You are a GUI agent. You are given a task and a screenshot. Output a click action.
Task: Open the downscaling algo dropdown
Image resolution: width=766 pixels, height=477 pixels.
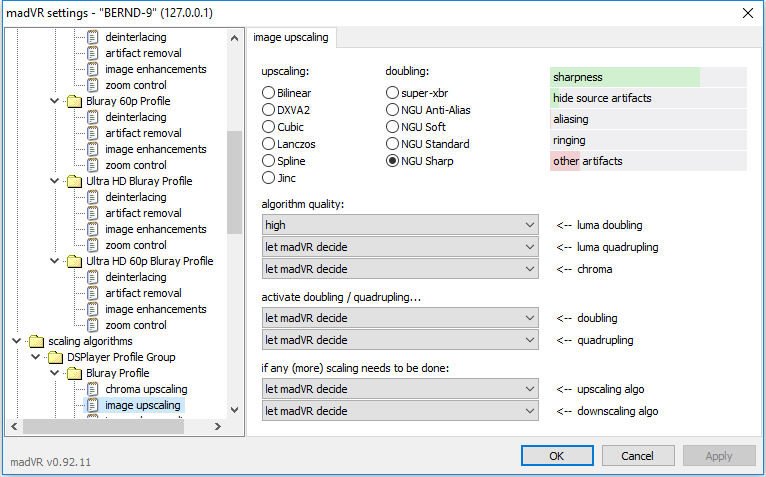coord(400,411)
